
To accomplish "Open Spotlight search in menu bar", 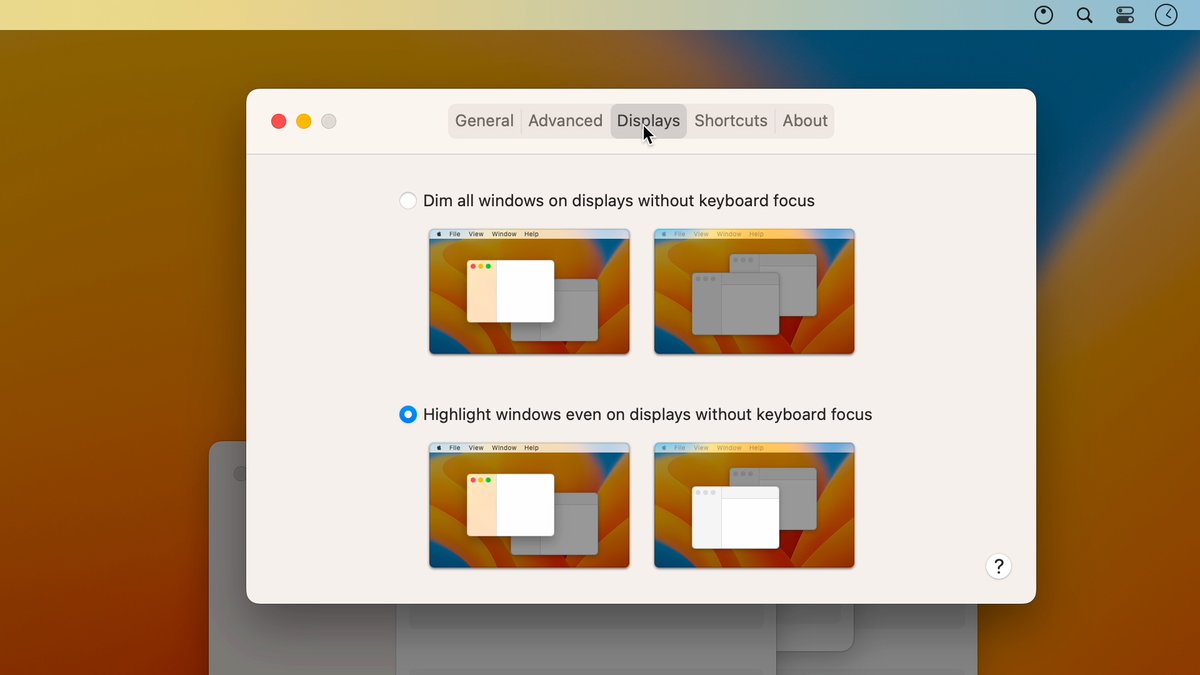I will click(1084, 15).
